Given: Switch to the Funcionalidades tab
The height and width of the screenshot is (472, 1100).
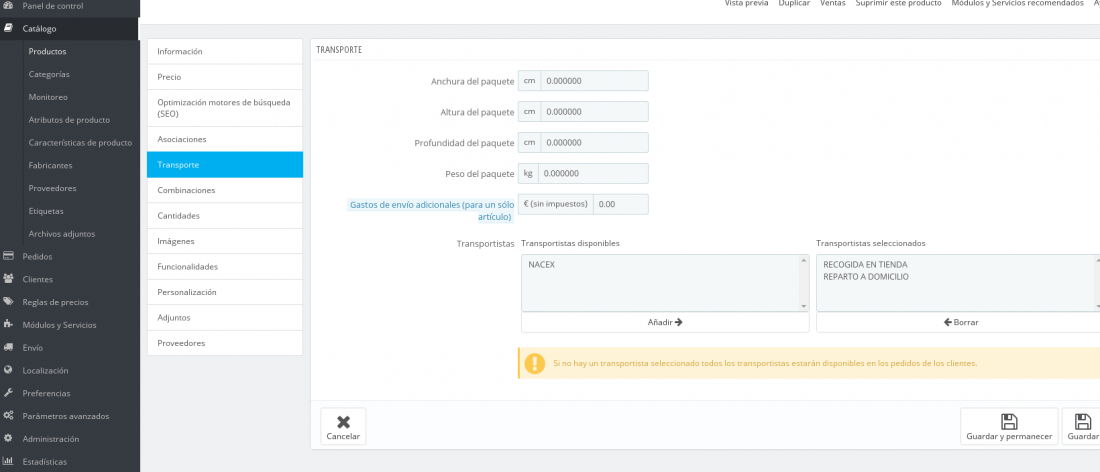Looking at the screenshot, I should [224, 267].
